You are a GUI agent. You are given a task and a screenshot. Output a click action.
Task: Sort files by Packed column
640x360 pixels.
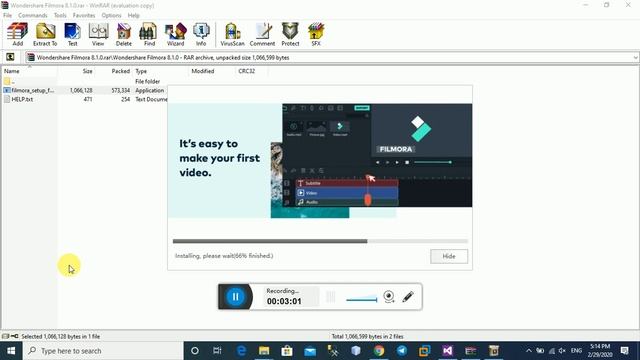(113, 71)
